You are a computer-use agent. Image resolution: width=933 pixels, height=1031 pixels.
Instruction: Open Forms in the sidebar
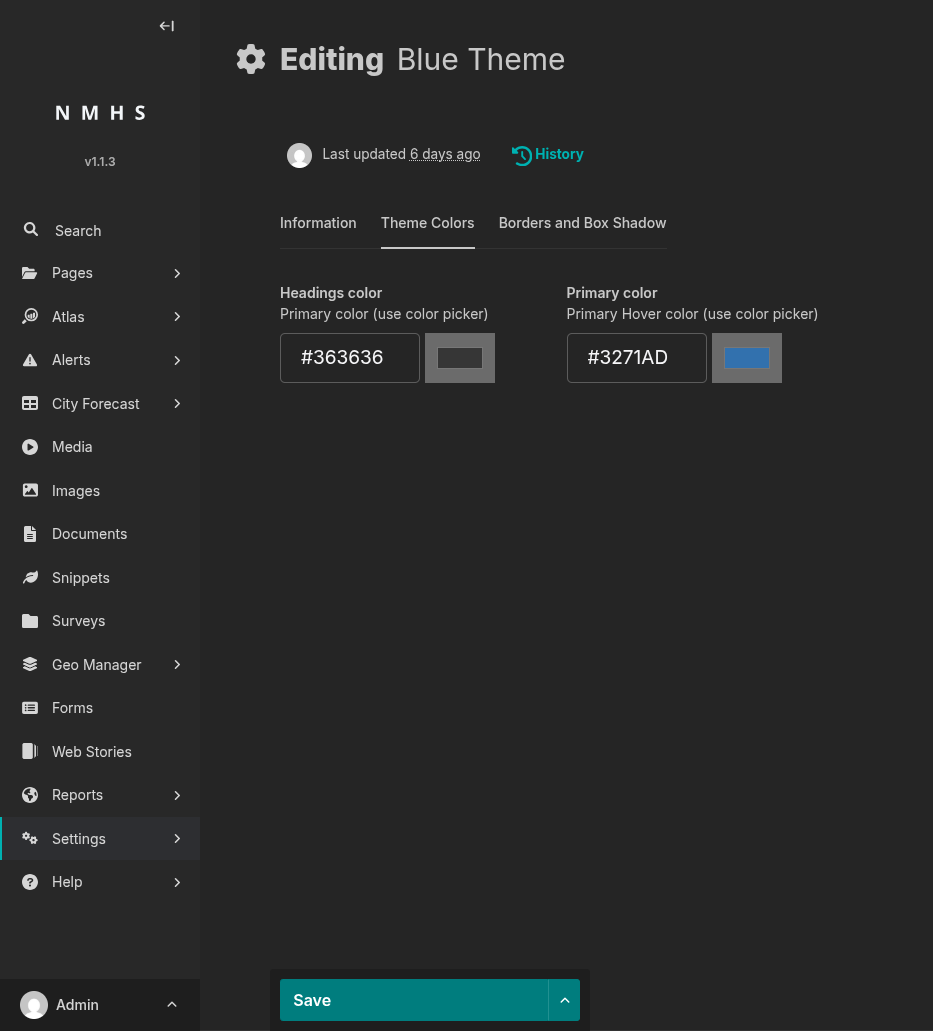(100, 707)
